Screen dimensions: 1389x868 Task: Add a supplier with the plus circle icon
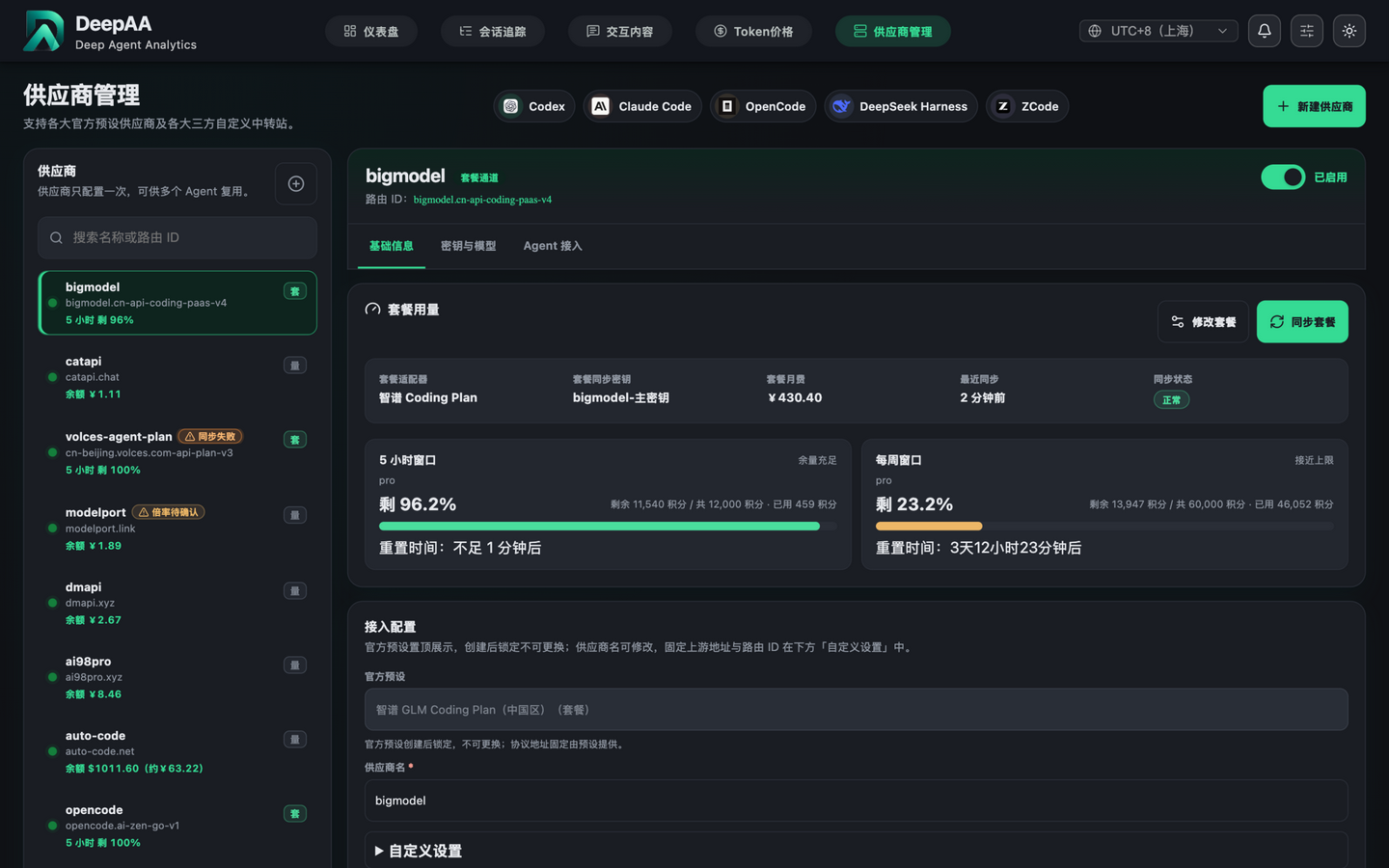296,184
